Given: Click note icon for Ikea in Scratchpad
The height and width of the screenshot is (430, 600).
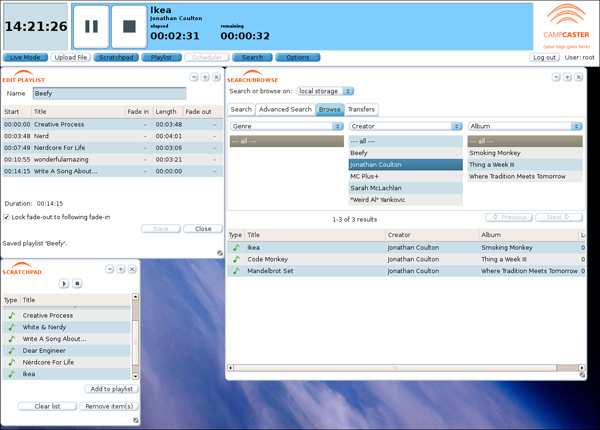Looking at the screenshot, I should pyautogui.click(x=12, y=374).
